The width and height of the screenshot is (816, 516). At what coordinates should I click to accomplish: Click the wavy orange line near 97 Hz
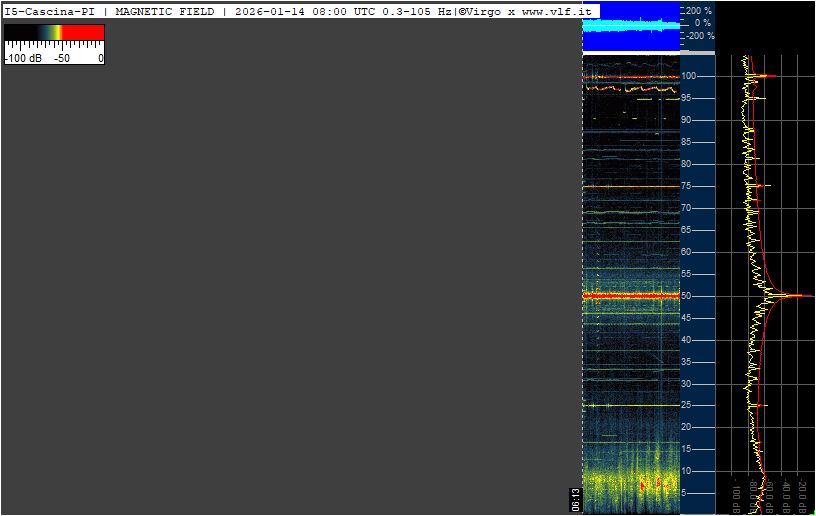pos(631,89)
